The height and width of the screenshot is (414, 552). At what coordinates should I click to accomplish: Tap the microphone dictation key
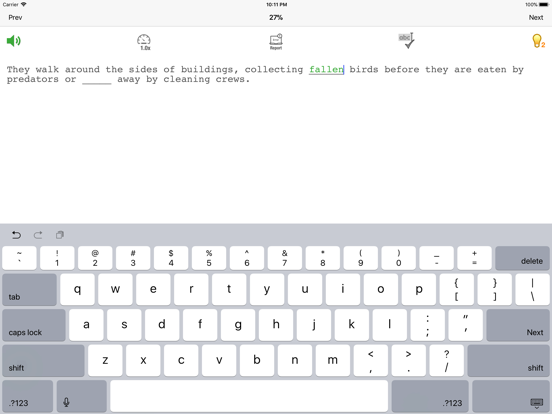tap(82, 396)
